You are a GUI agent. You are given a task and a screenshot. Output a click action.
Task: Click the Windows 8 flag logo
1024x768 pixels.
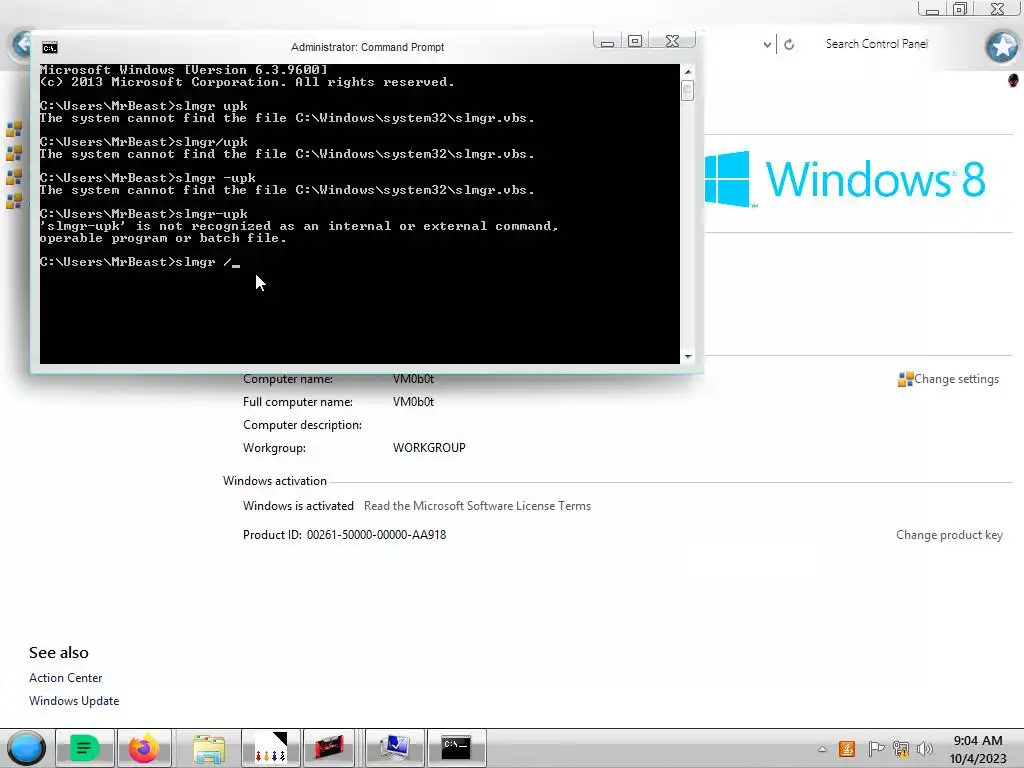pyautogui.click(x=728, y=179)
